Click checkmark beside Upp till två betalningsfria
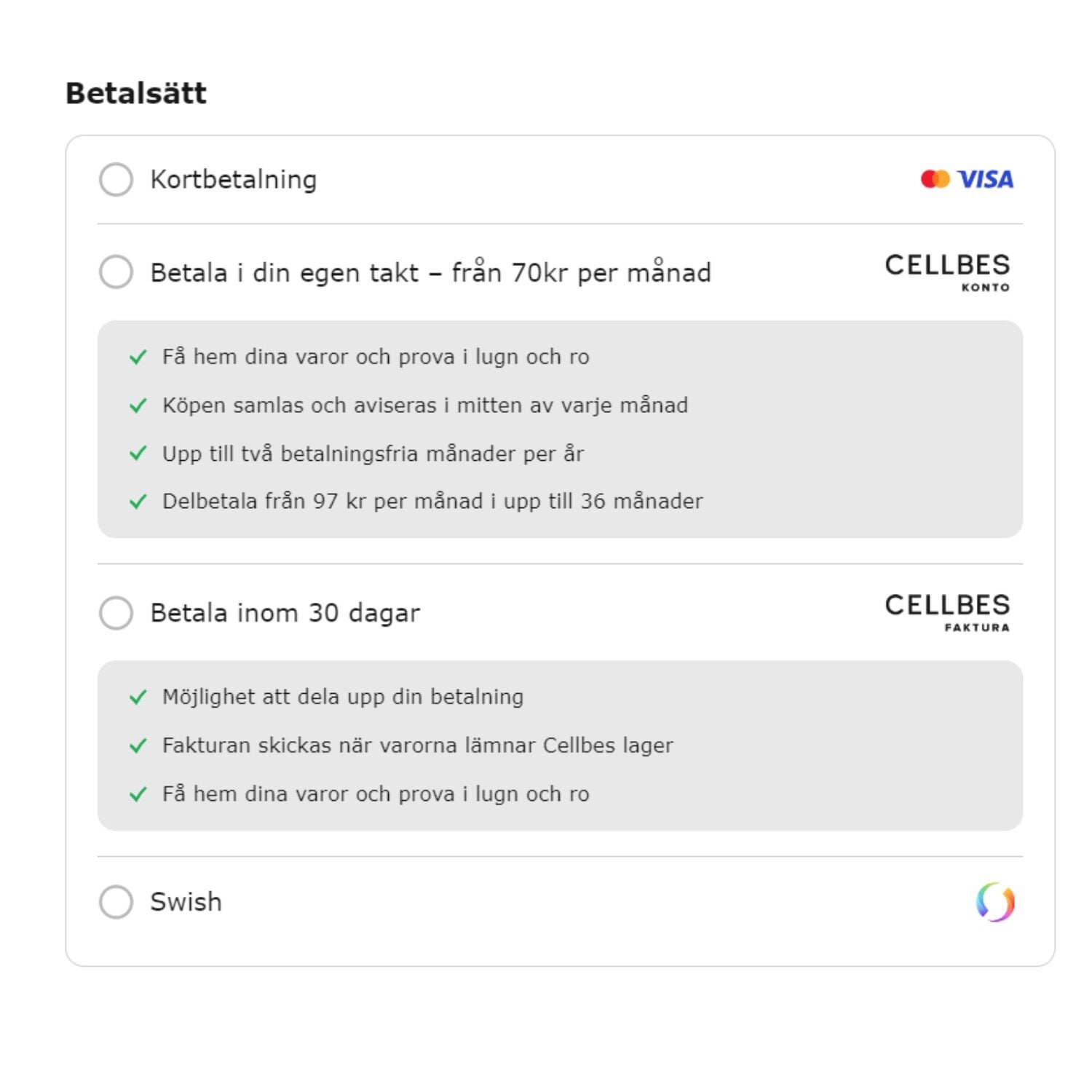This screenshot has height=1092, width=1092. click(x=138, y=454)
